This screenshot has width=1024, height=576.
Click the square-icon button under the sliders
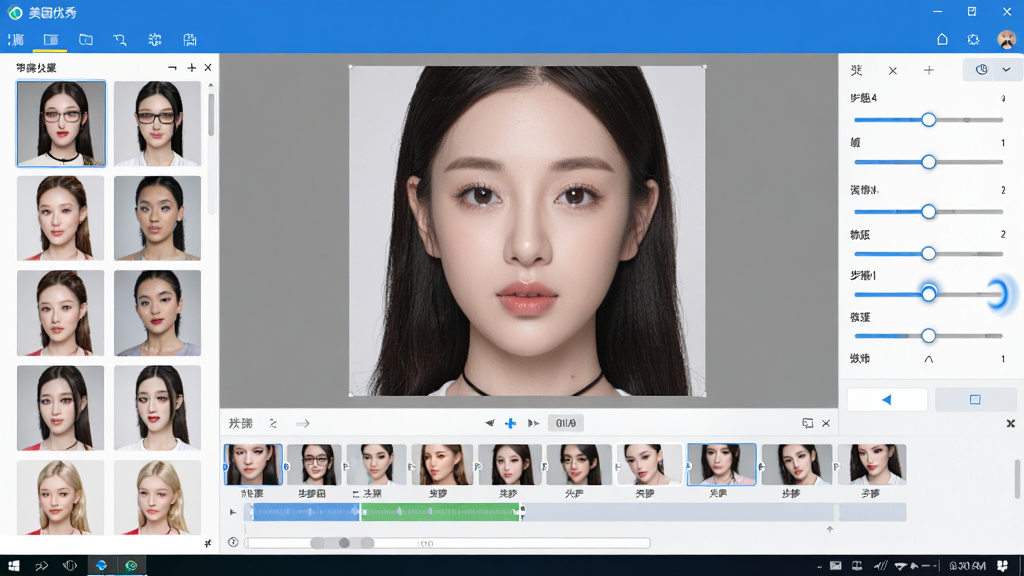[975, 399]
